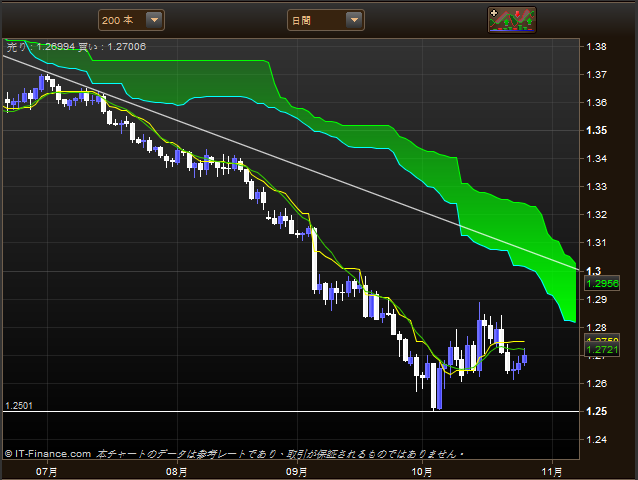This screenshot has height=480, width=638.
Task: Click the 1.32 price axis label
Action: pyautogui.click(x=596, y=214)
